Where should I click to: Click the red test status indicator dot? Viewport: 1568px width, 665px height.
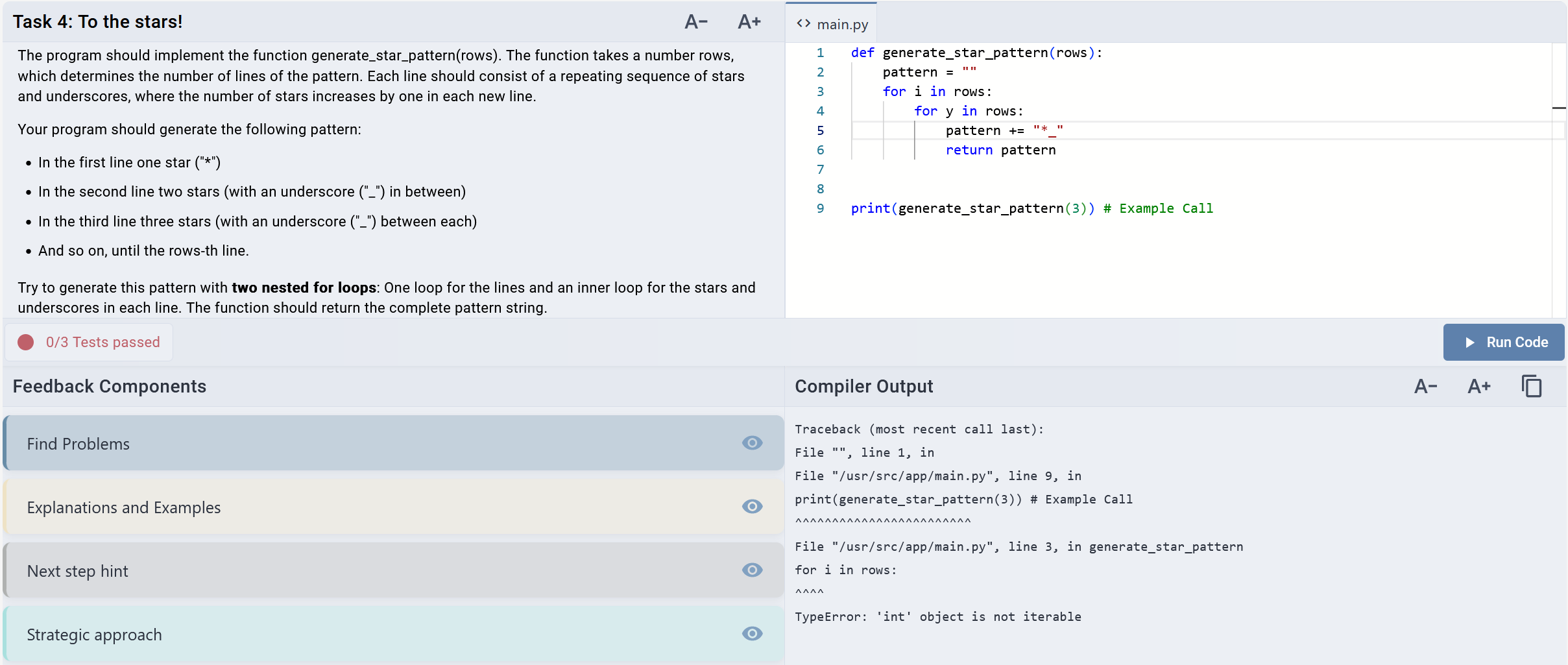click(x=26, y=343)
